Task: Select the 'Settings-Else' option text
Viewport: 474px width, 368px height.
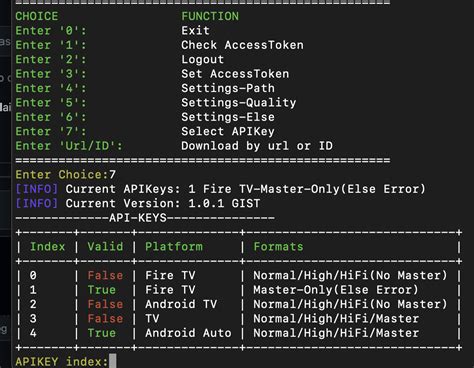Action: coord(228,117)
